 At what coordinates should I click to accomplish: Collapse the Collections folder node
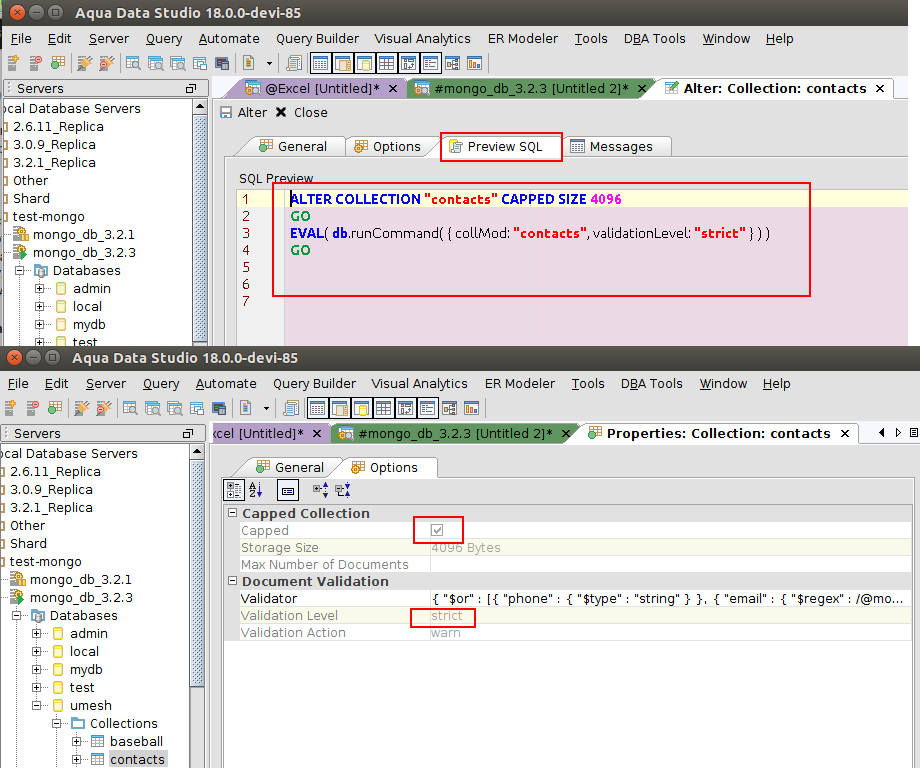[x=56, y=723]
